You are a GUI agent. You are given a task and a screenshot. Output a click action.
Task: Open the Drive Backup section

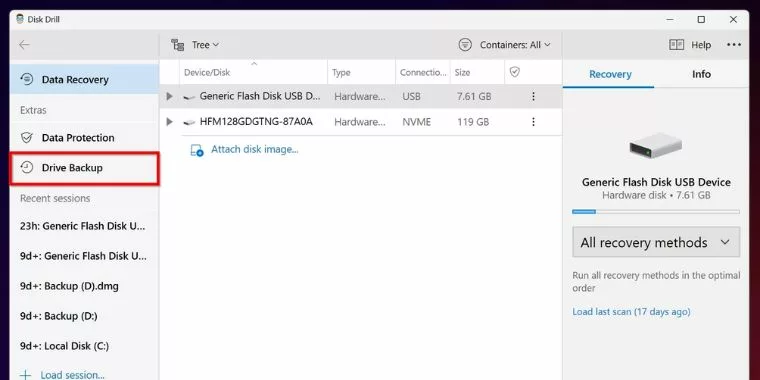click(84, 168)
